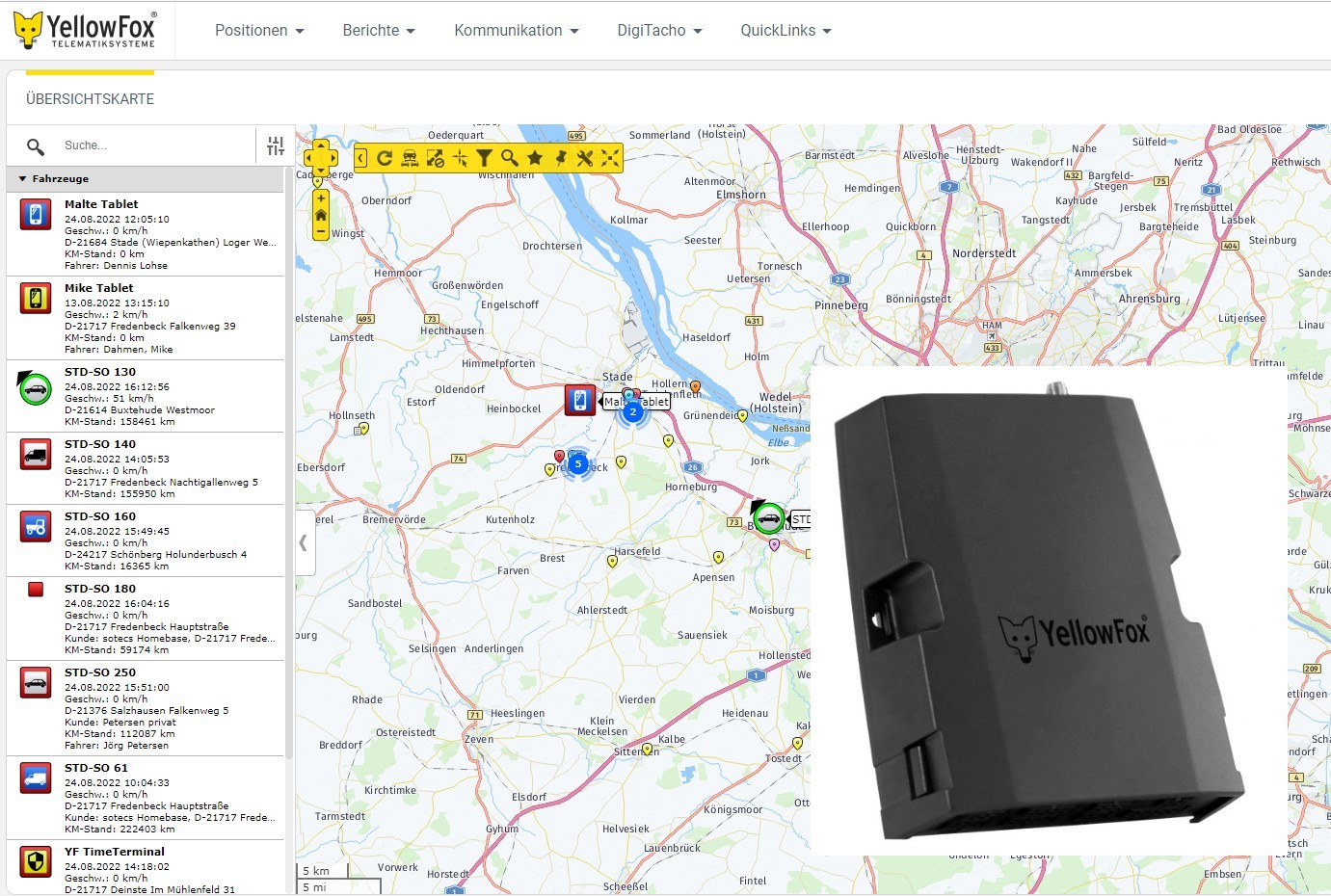1331x896 pixels.
Task: Click the pink pin below the green car marker
Action: coord(774,544)
